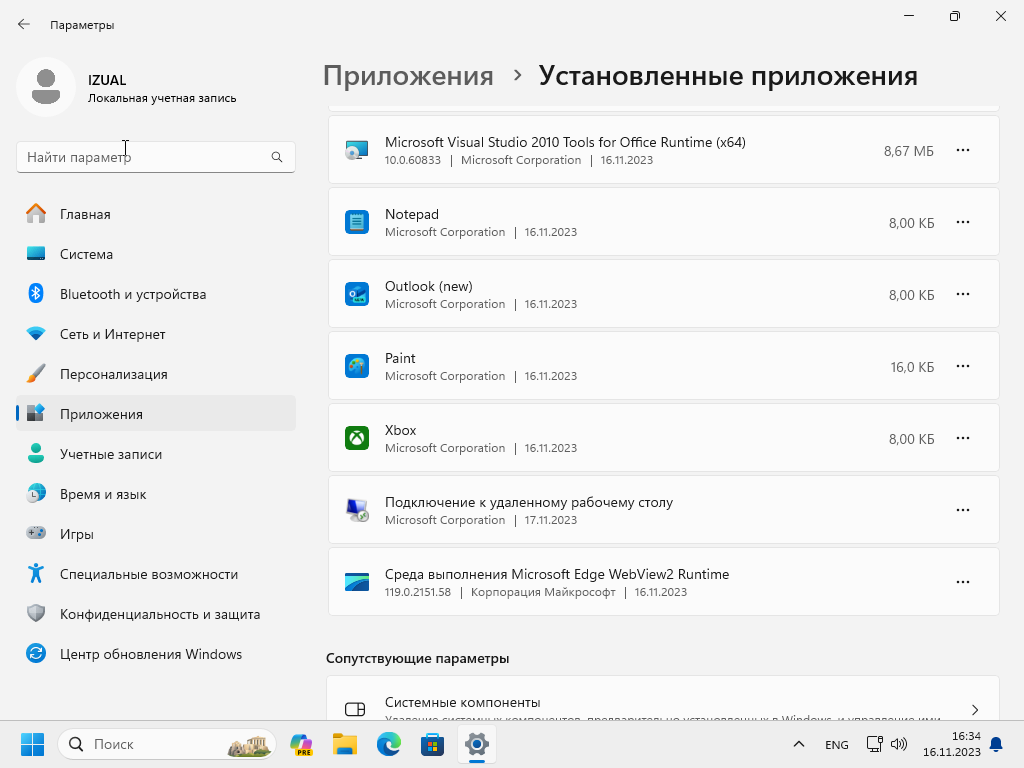
Task: Click the Remote Desktop Connection icon
Action: tap(357, 510)
